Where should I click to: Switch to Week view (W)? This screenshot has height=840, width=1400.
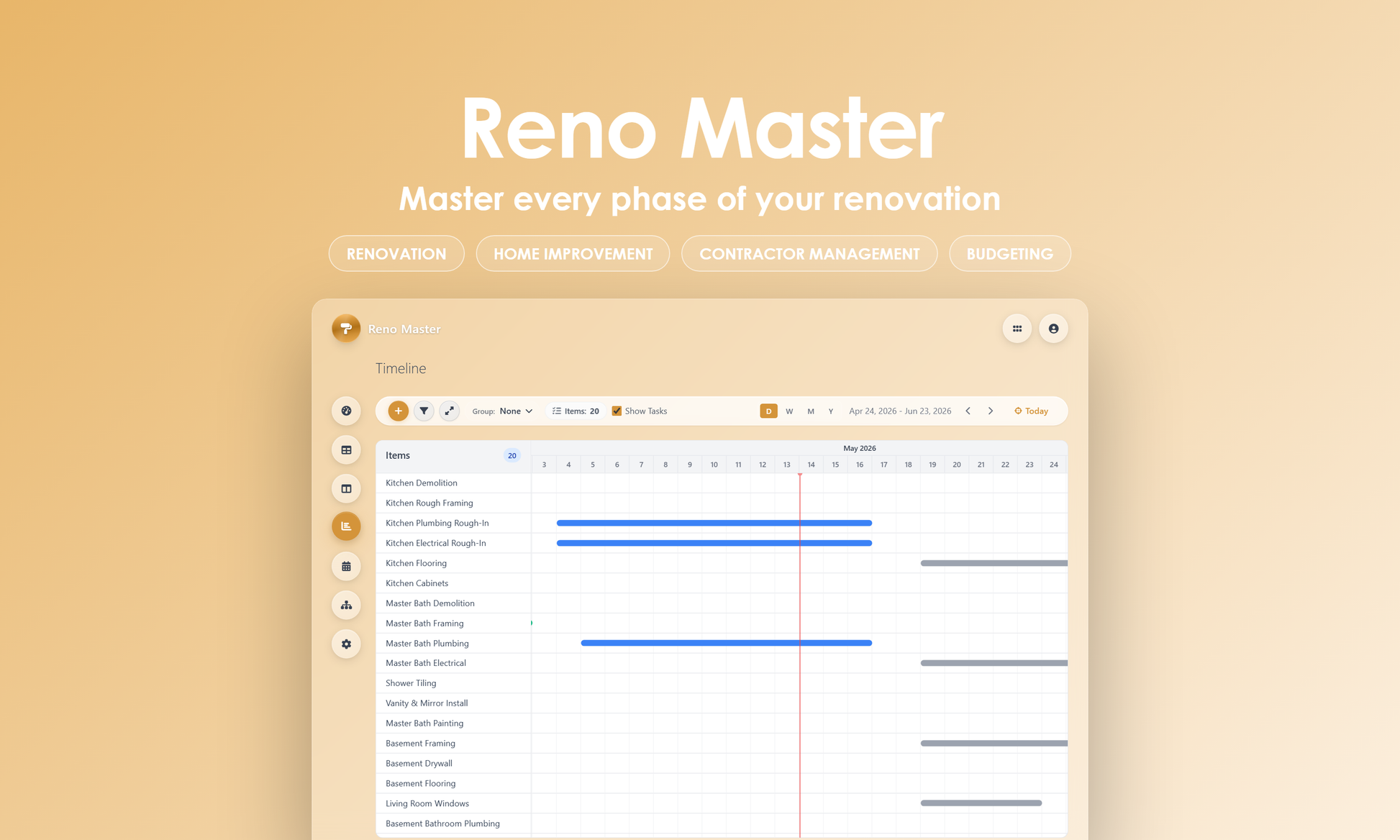click(789, 411)
